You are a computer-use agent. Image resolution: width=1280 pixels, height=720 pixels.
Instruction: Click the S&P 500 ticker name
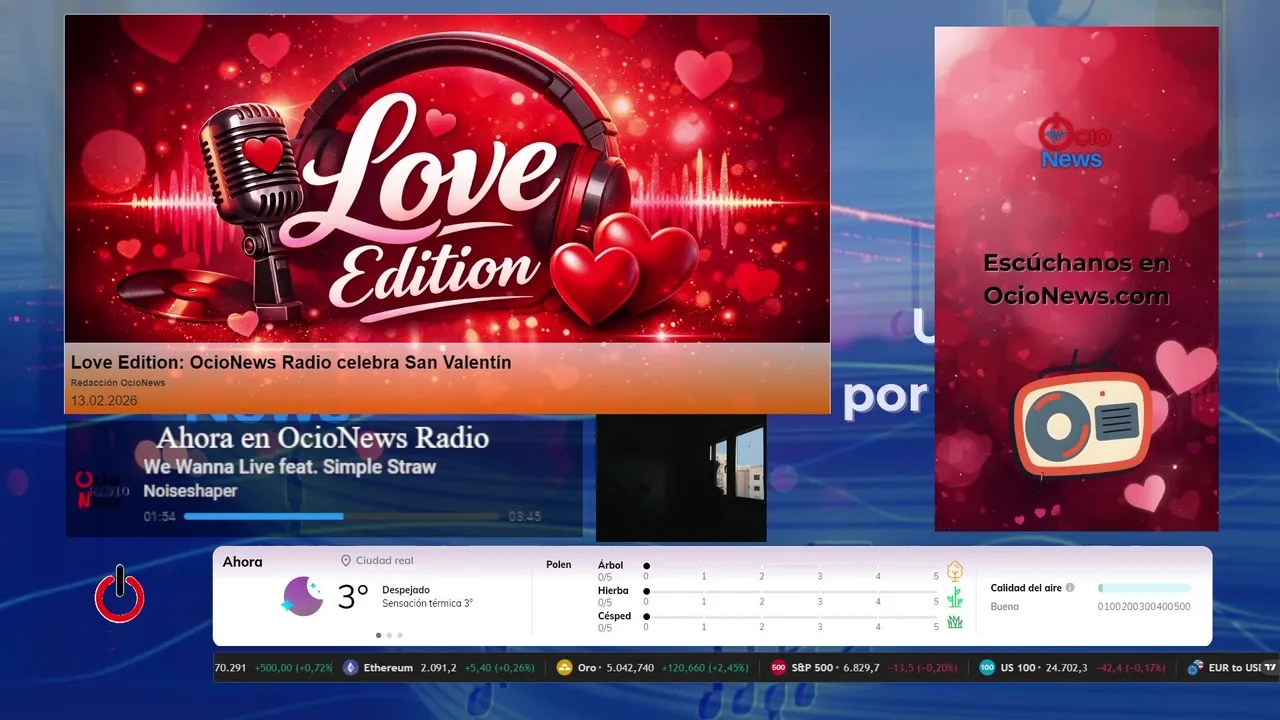814,668
